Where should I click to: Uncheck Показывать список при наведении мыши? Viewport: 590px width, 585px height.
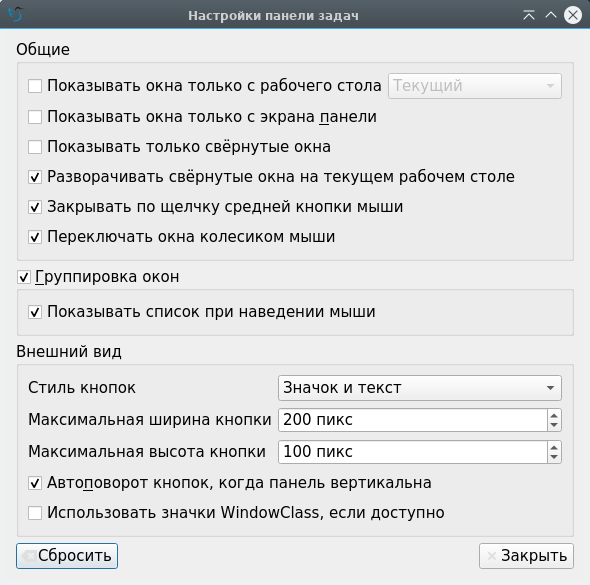(35, 312)
